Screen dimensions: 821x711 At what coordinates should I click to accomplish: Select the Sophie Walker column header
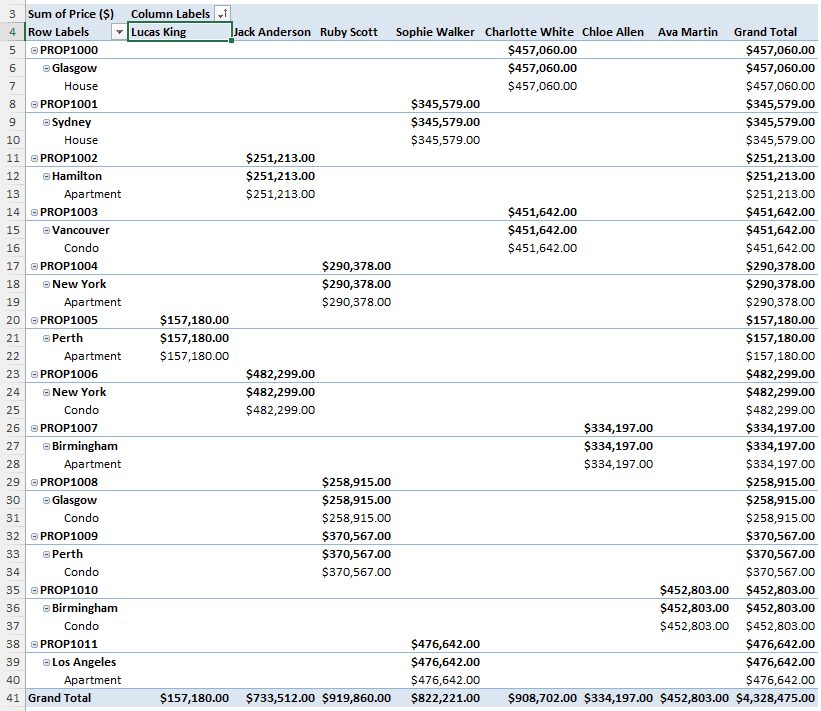click(x=435, y=32)
